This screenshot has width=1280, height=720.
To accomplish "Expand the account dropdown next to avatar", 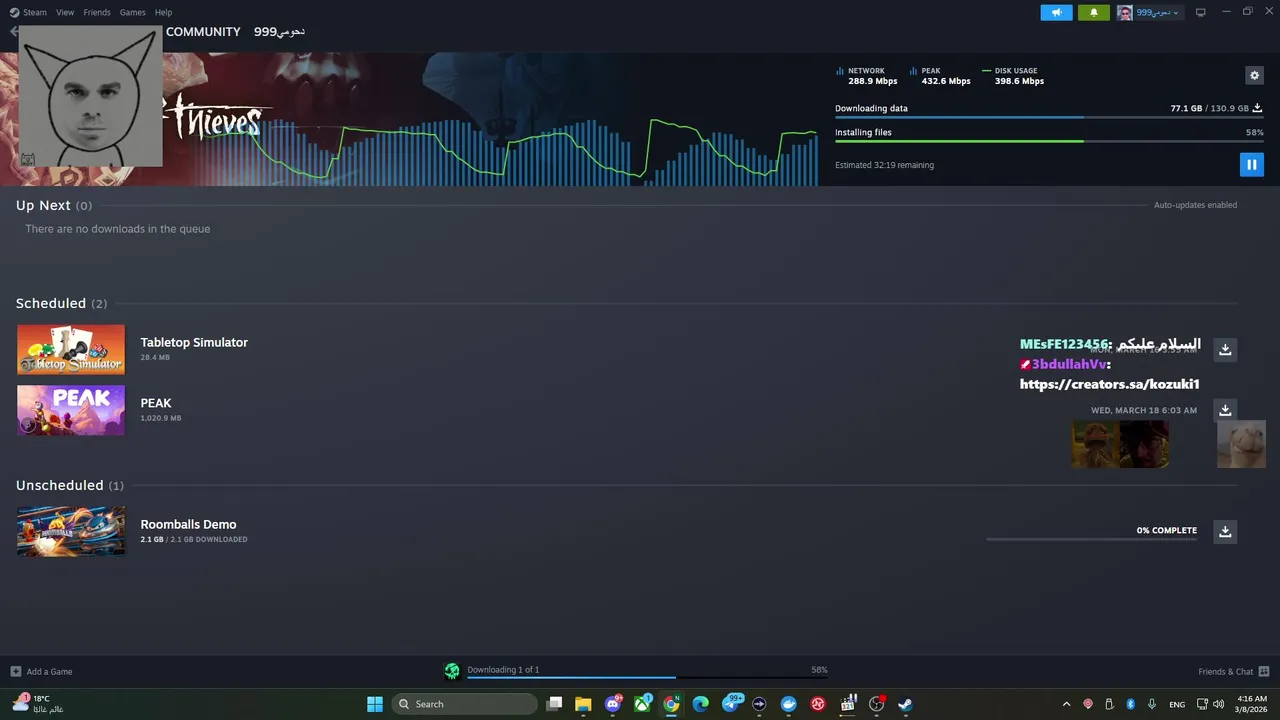I will (1175, 13).
